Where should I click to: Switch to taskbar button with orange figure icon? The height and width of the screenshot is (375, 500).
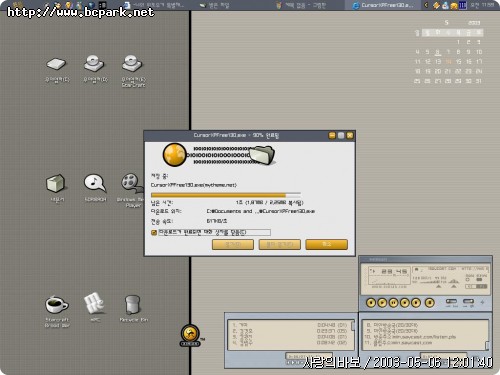pos(301,5)
